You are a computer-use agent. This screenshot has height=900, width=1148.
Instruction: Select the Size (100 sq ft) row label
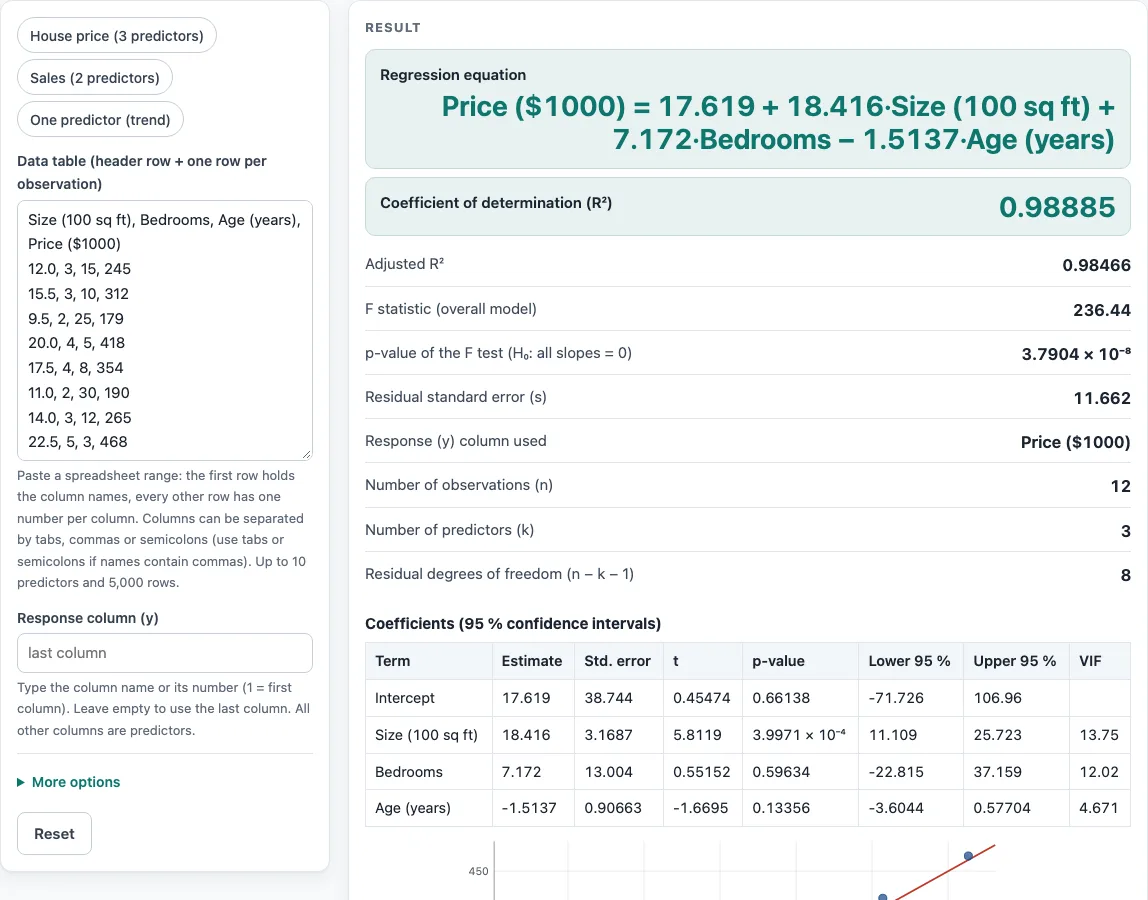pos(426,734)
